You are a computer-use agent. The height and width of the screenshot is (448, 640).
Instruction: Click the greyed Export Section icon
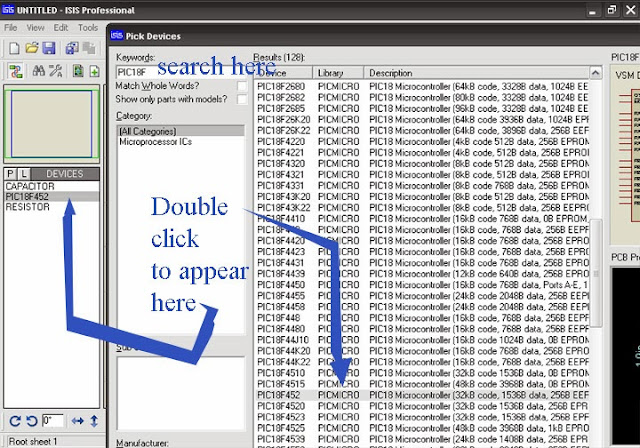[x=89, y=48]
